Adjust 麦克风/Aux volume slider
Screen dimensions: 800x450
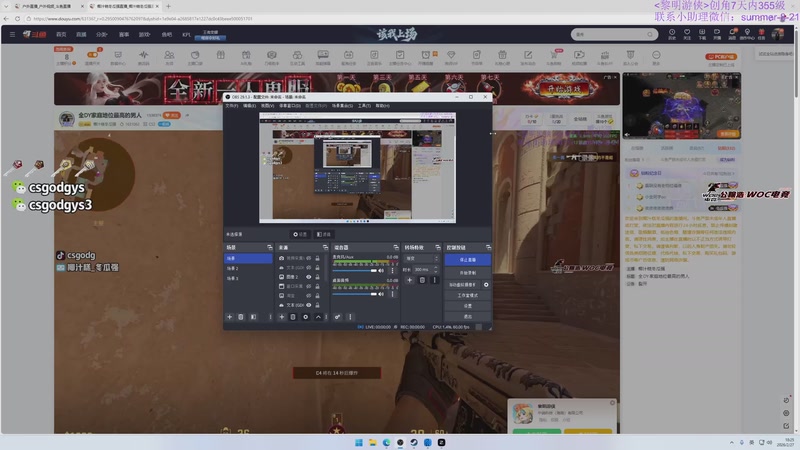click(355, 270)
